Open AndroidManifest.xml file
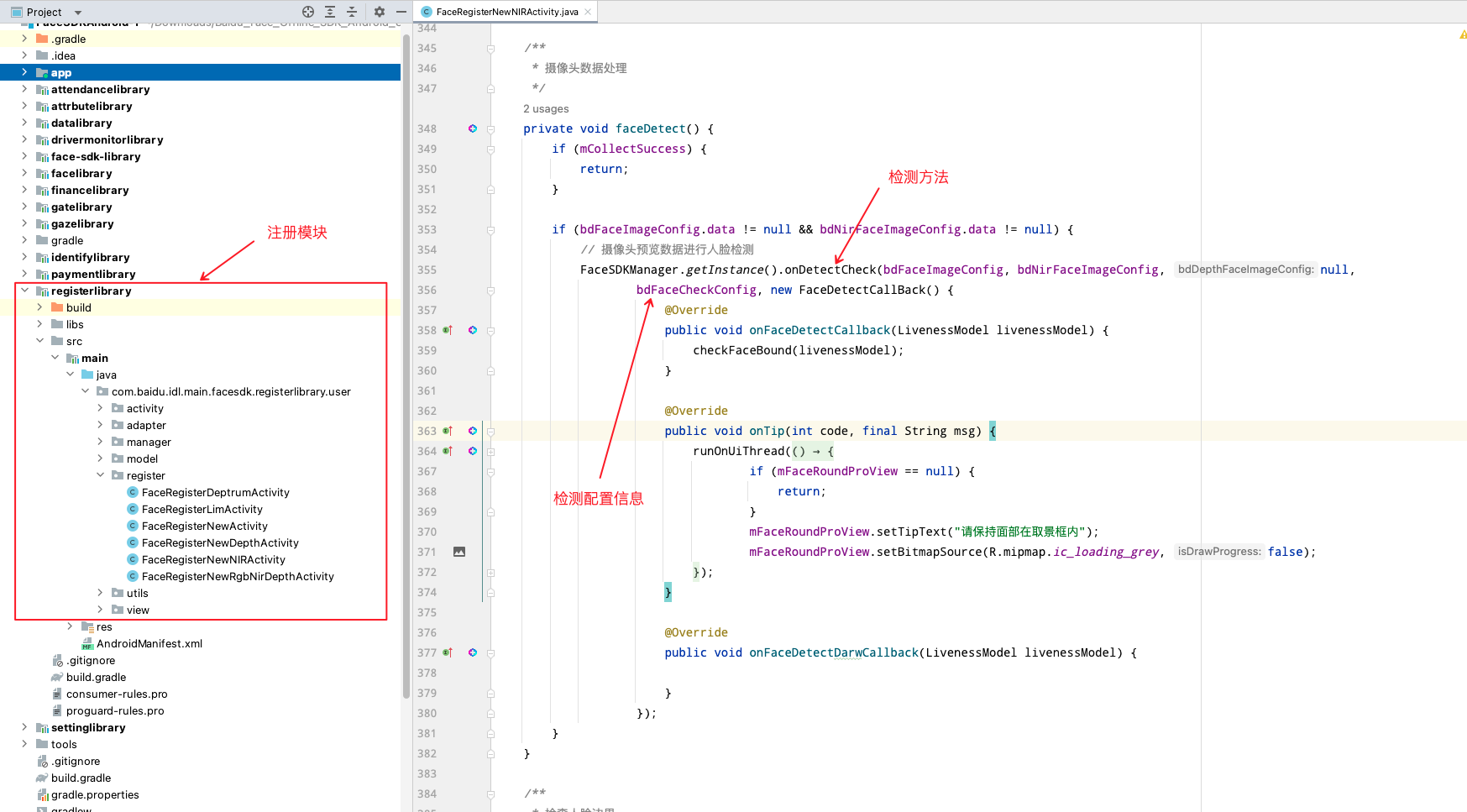Image resolution: width=1467 pixels, height=812 pixels. pyautogui.click(x=149, y=644)
